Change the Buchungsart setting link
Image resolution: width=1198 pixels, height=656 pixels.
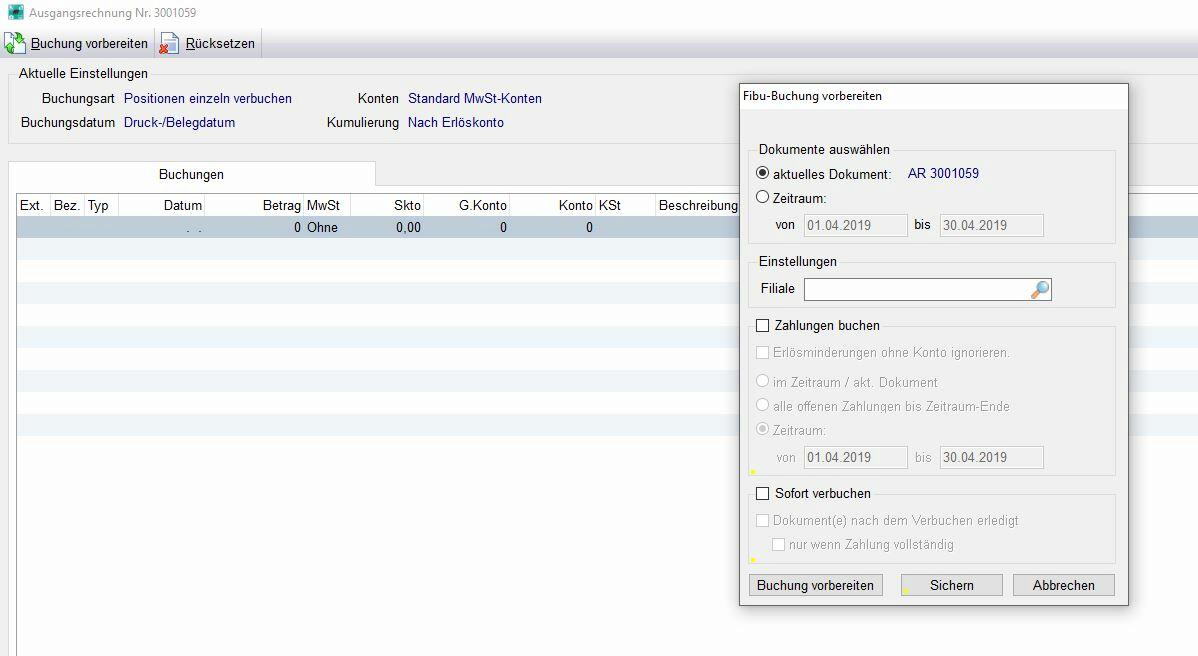coord(207,99)
